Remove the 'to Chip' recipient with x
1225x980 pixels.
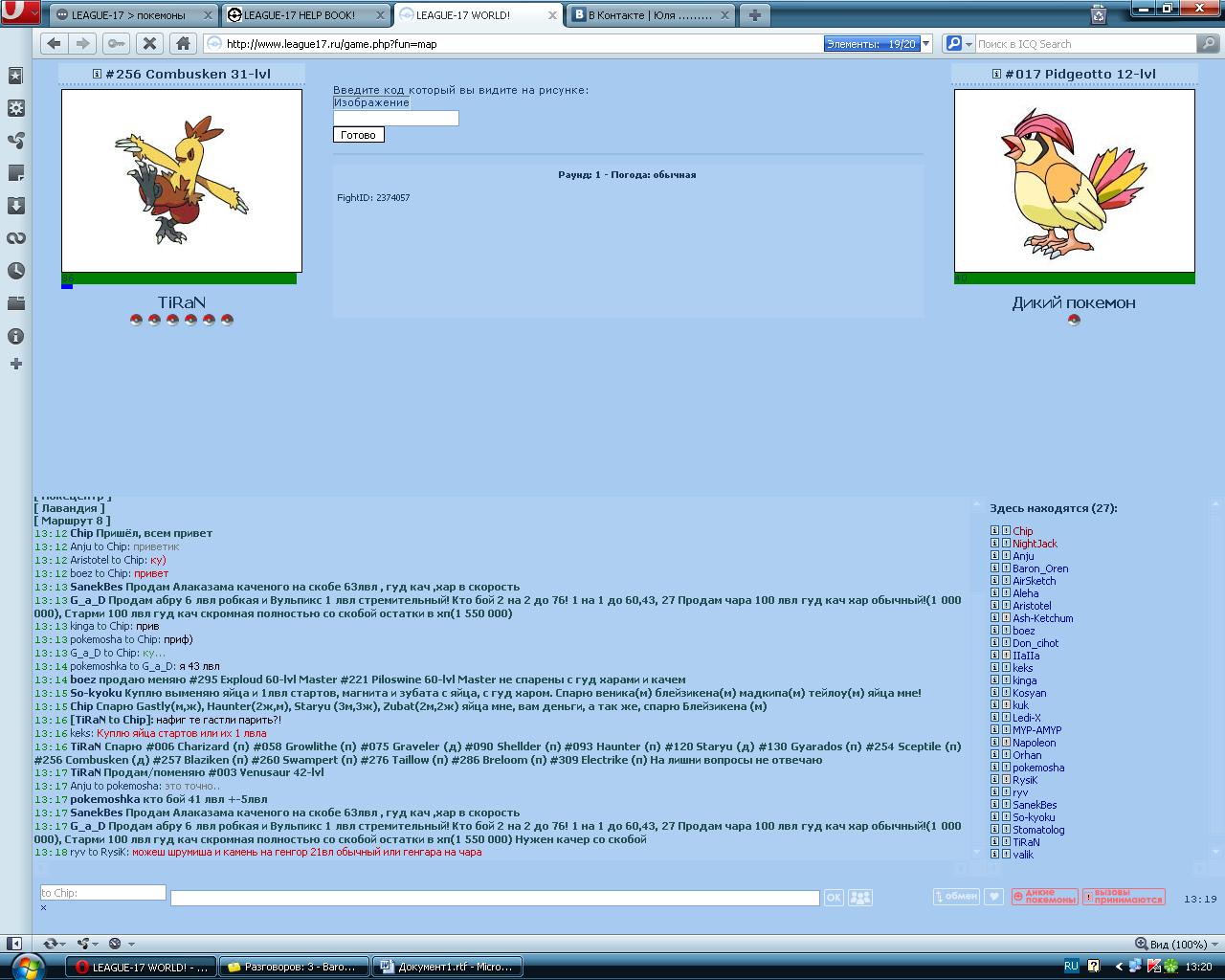[x=43, y=907]
